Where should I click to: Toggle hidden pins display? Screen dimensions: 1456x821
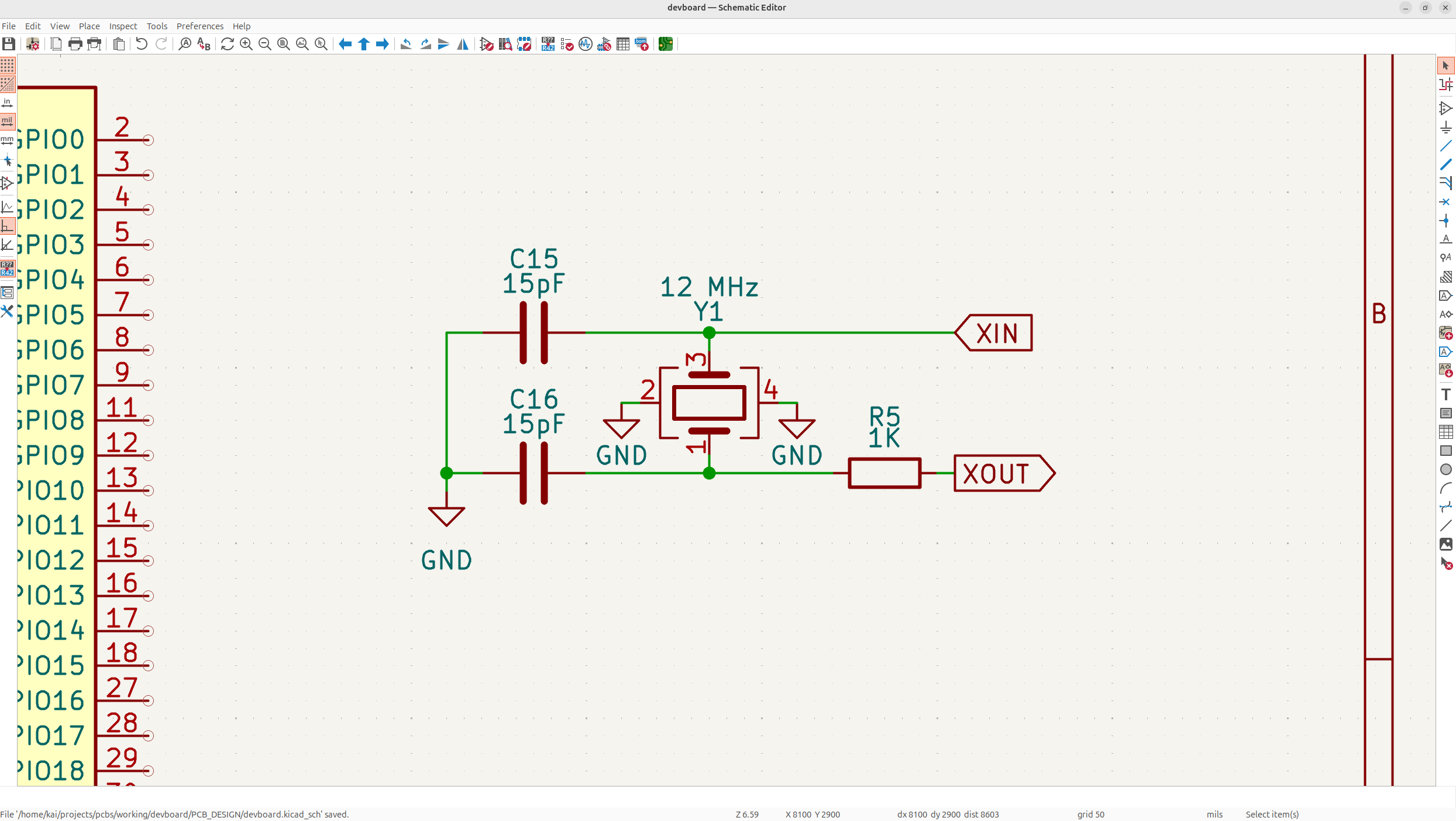point(8,183)
